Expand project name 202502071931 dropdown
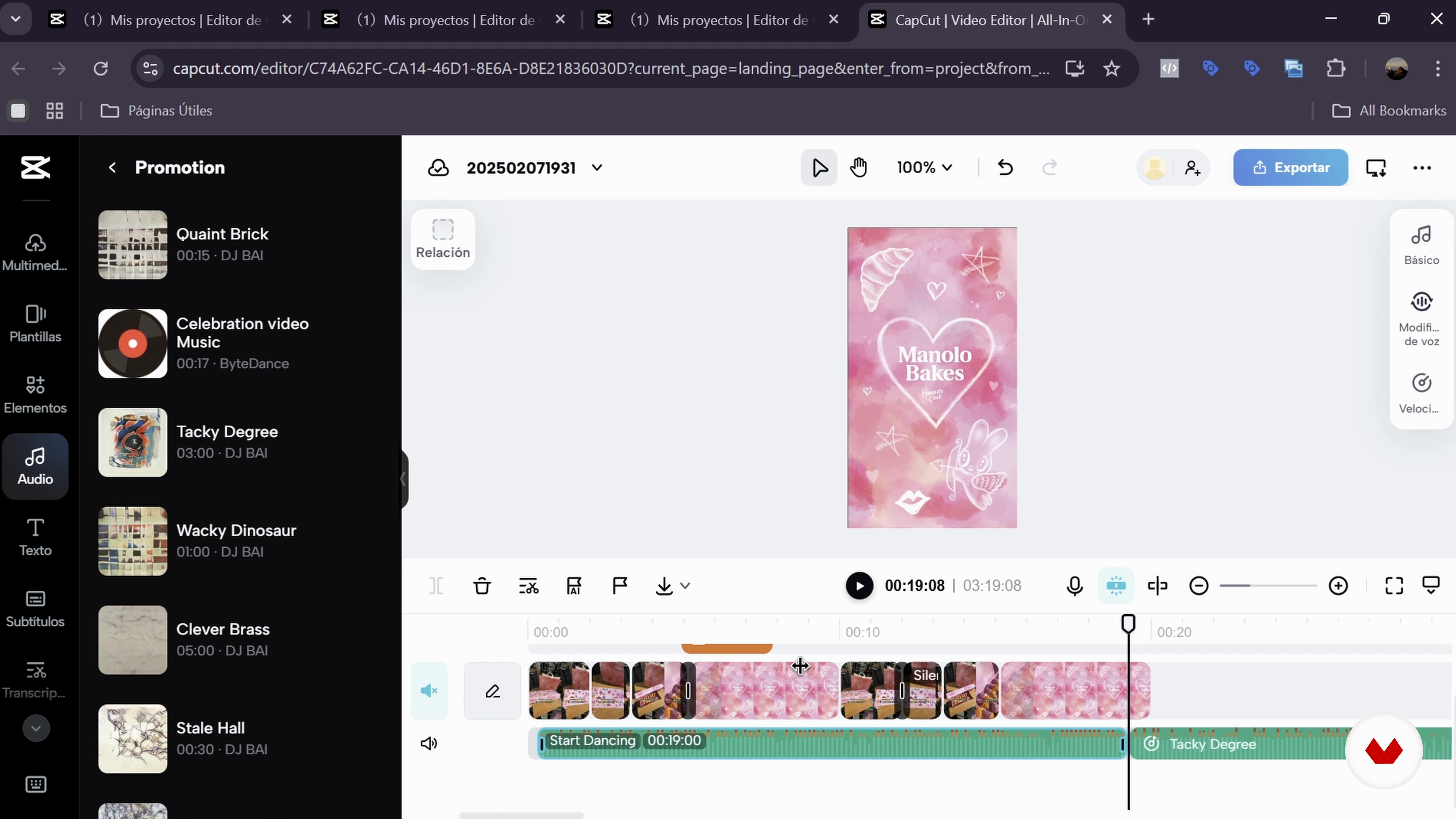Screen dimensions: 1456x819 (597, 167)
